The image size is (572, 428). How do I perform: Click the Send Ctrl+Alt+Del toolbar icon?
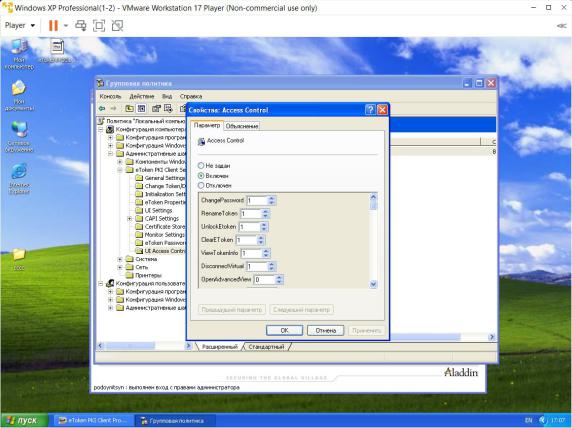(81, 26)
